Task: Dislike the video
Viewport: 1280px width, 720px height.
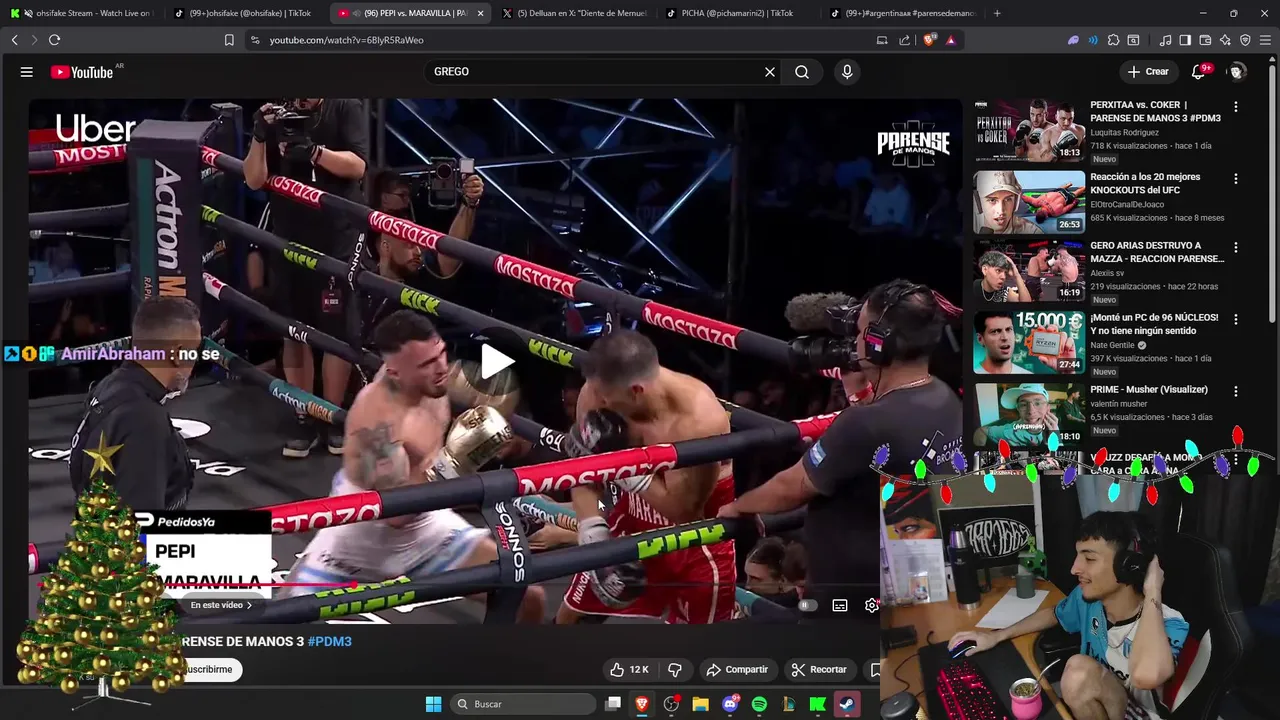Action: point(675,669)
